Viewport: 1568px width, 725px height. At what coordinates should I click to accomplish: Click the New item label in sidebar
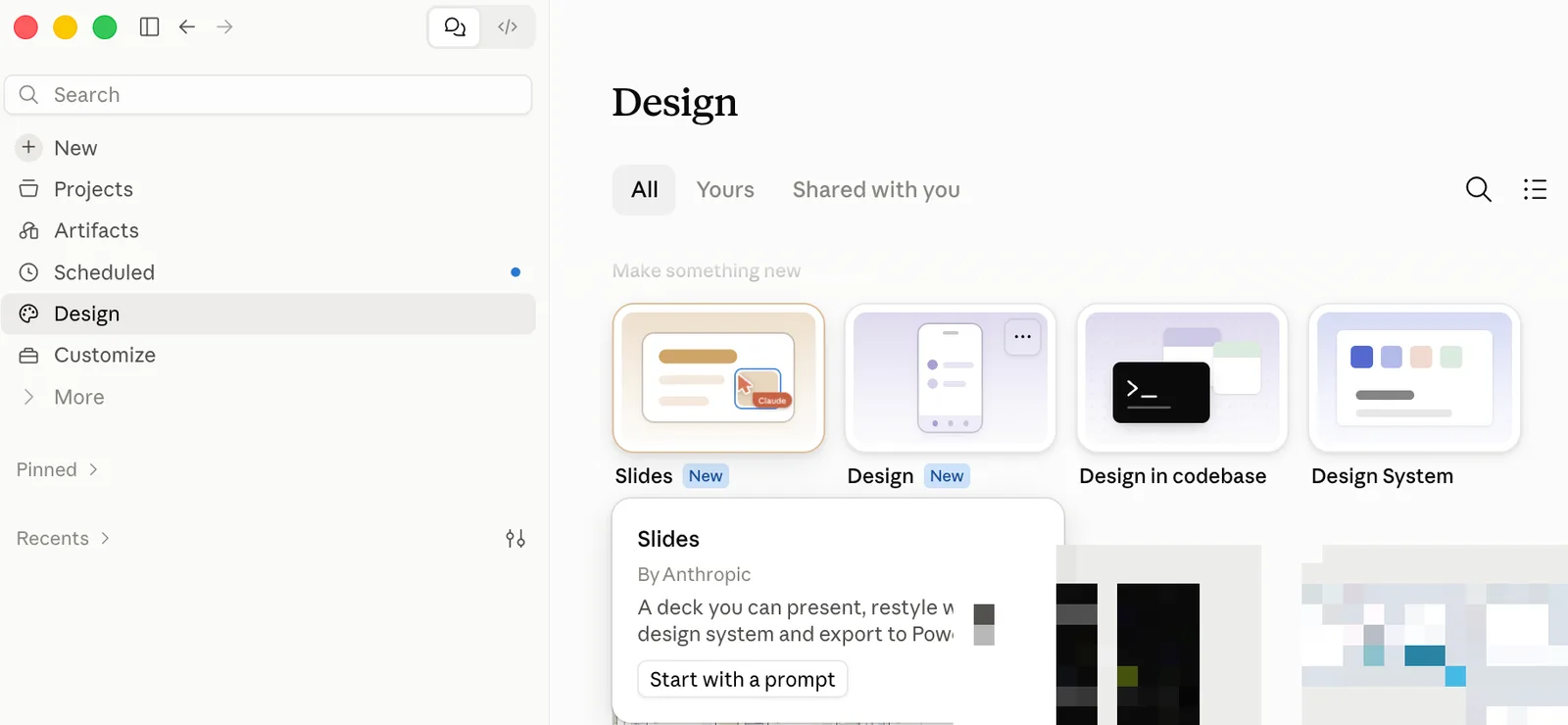(75, 148)
